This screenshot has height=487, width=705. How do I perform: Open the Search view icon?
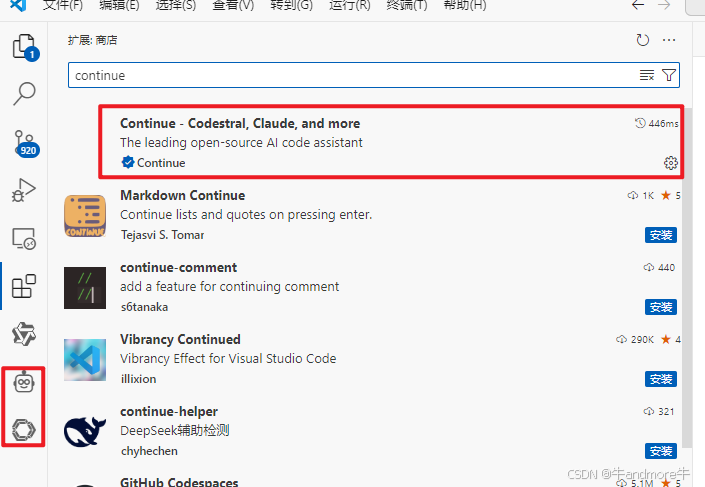pos(24,94)
